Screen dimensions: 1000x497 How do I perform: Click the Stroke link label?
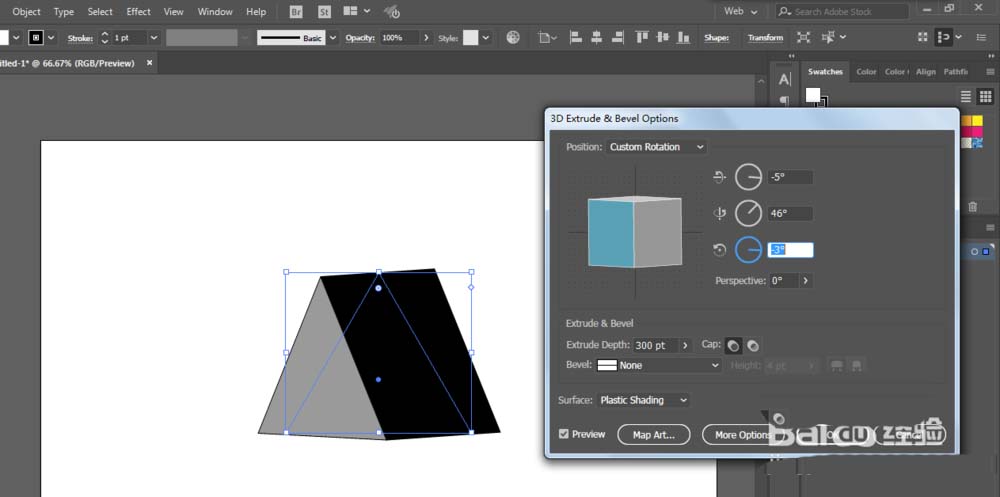80,38
